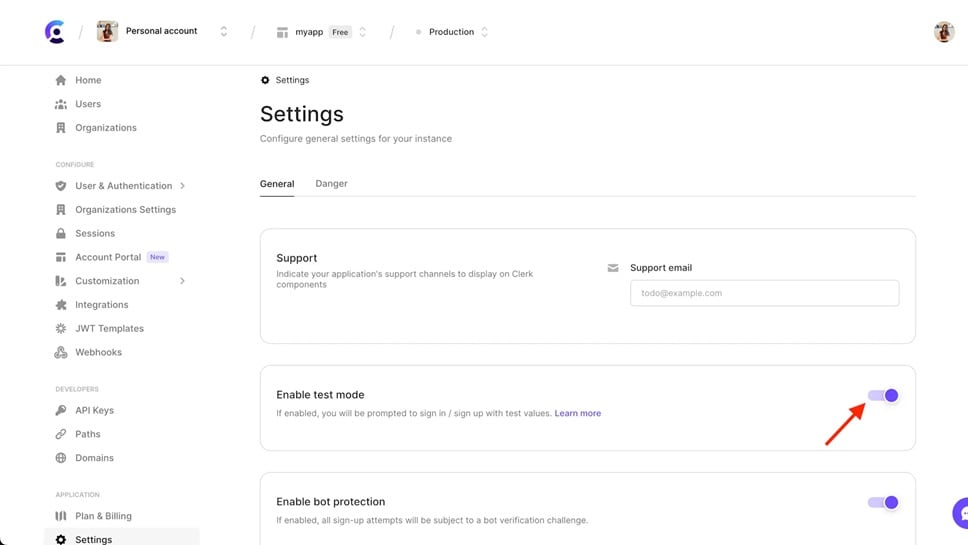Click the Production environment label
The width and height of the screenshot is (968, 545).
tap(451, 32)
